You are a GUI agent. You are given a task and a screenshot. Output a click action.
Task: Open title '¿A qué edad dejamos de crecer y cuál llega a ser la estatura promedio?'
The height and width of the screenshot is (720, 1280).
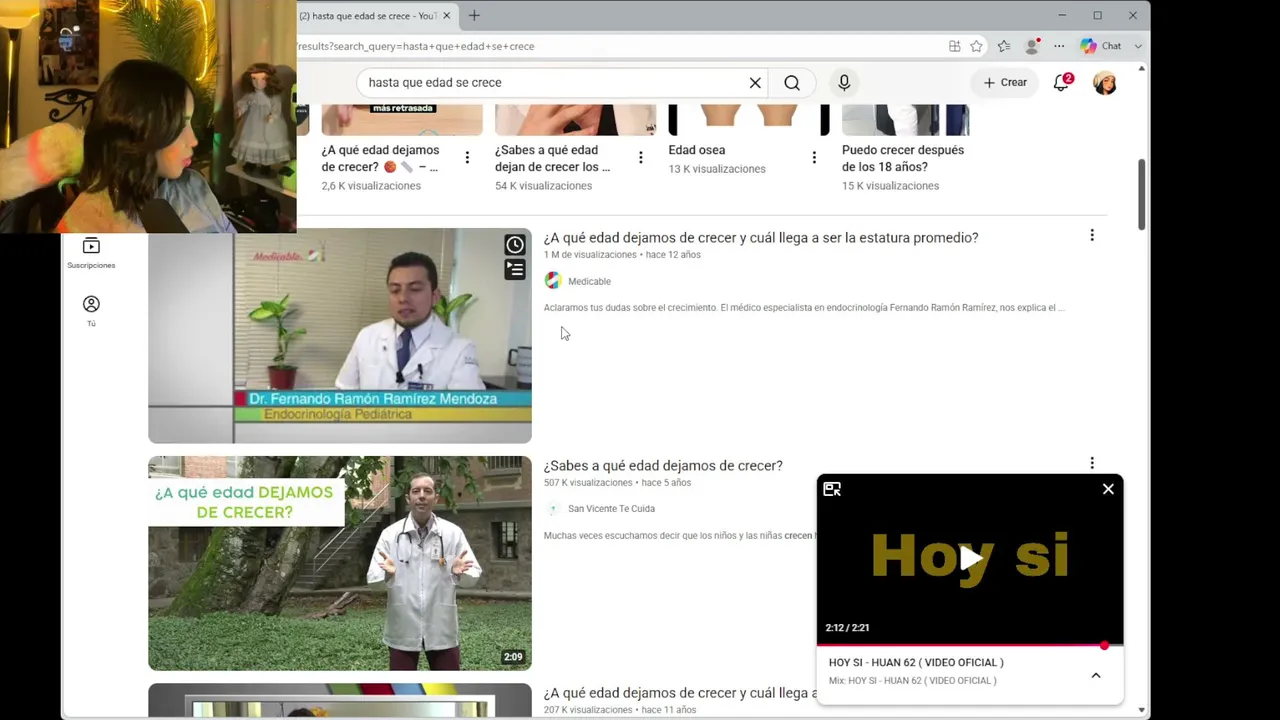point(761,238)
